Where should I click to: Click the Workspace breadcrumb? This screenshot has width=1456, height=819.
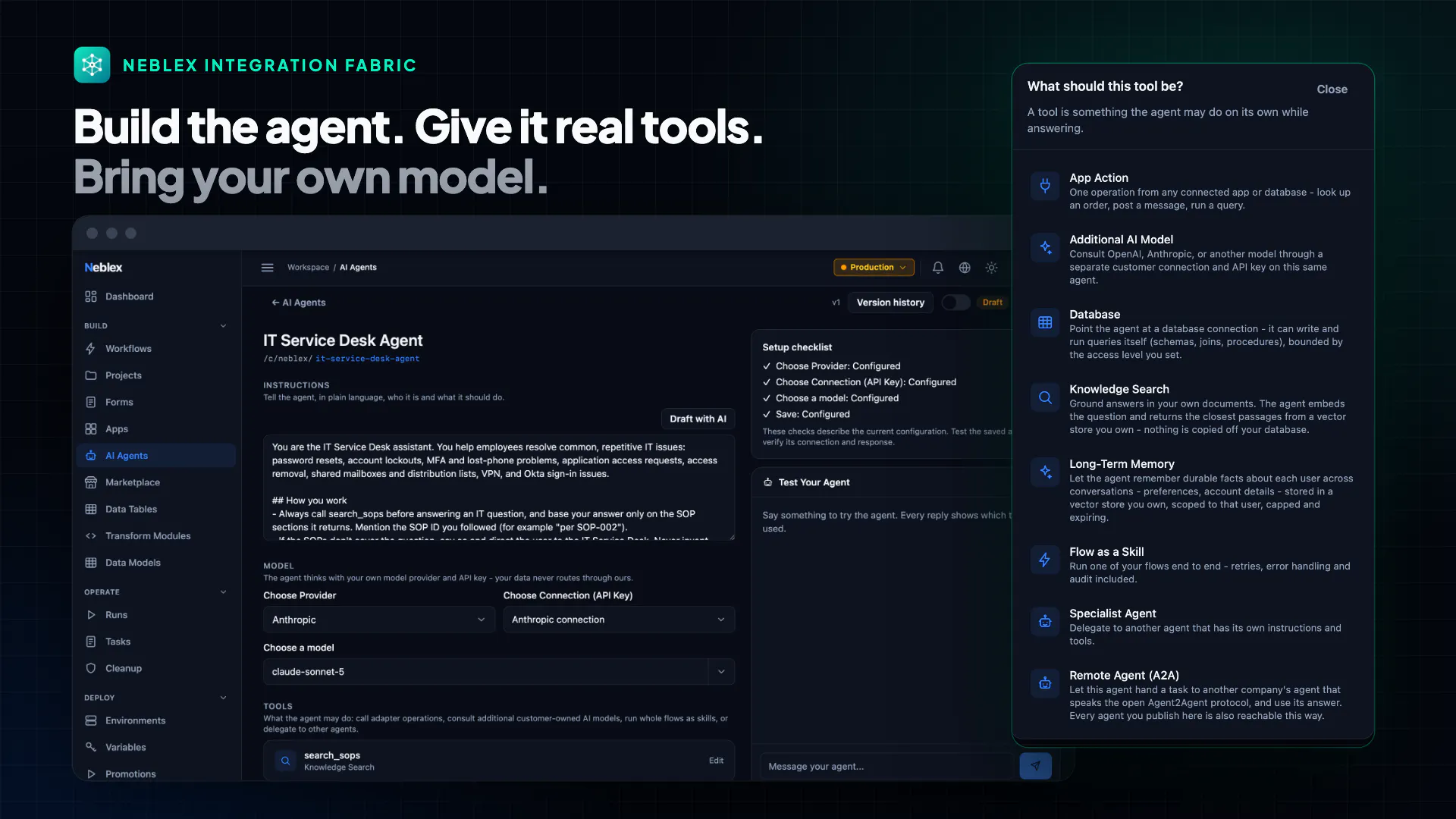[308, 268]
